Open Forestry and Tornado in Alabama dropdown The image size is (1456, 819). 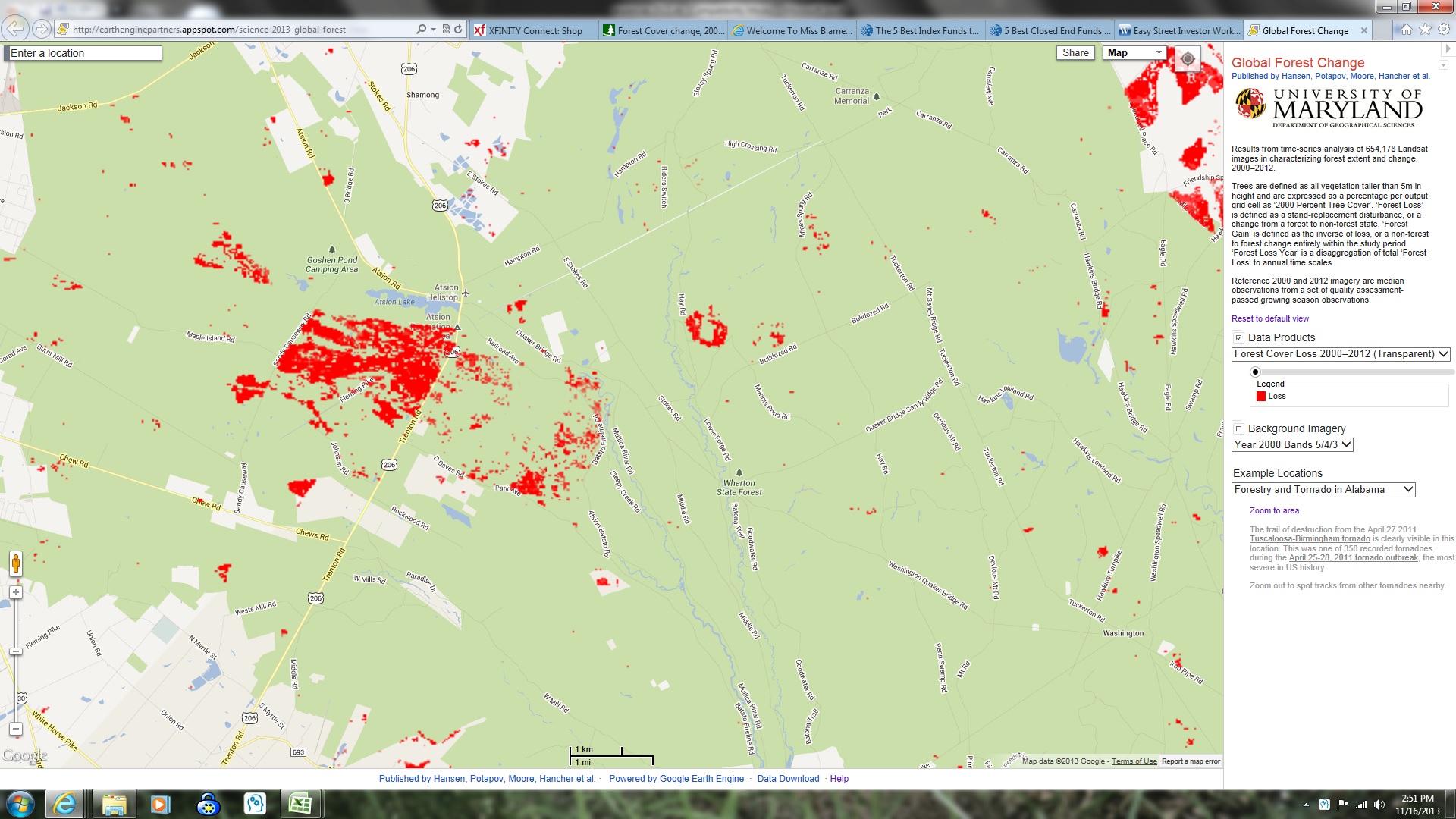click(x=1323, y=490)
